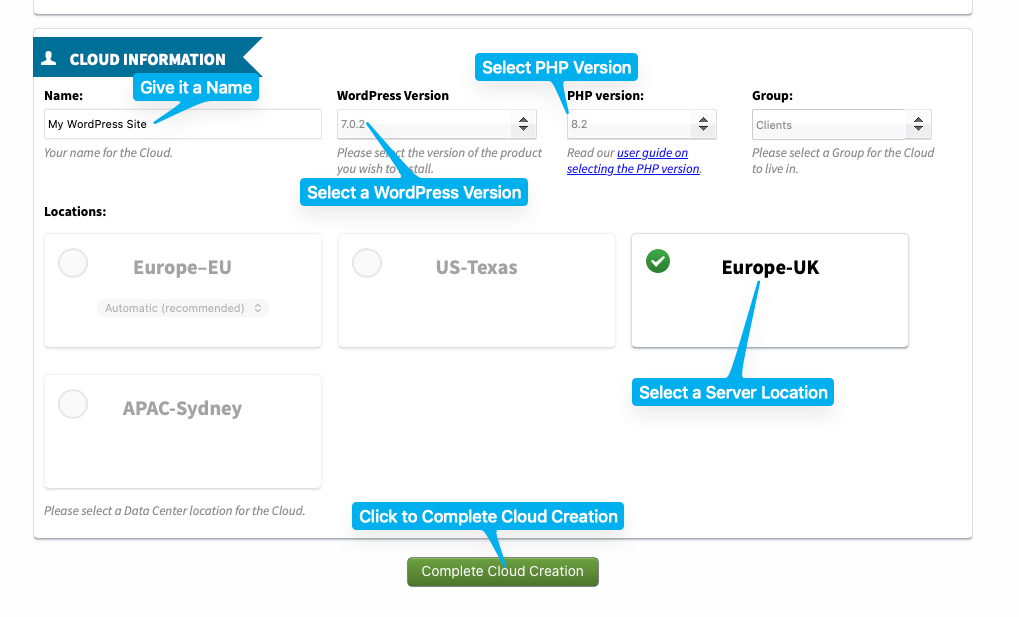Select the APAC-Sydney location radio button
The image size is (1019, 617).
coord(73,404)
